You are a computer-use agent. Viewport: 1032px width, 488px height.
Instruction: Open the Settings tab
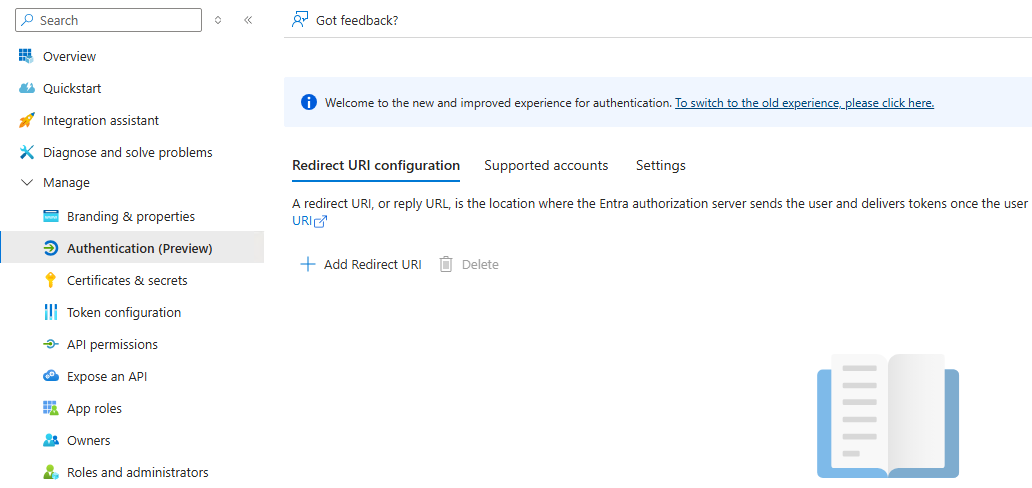(661, 165)
